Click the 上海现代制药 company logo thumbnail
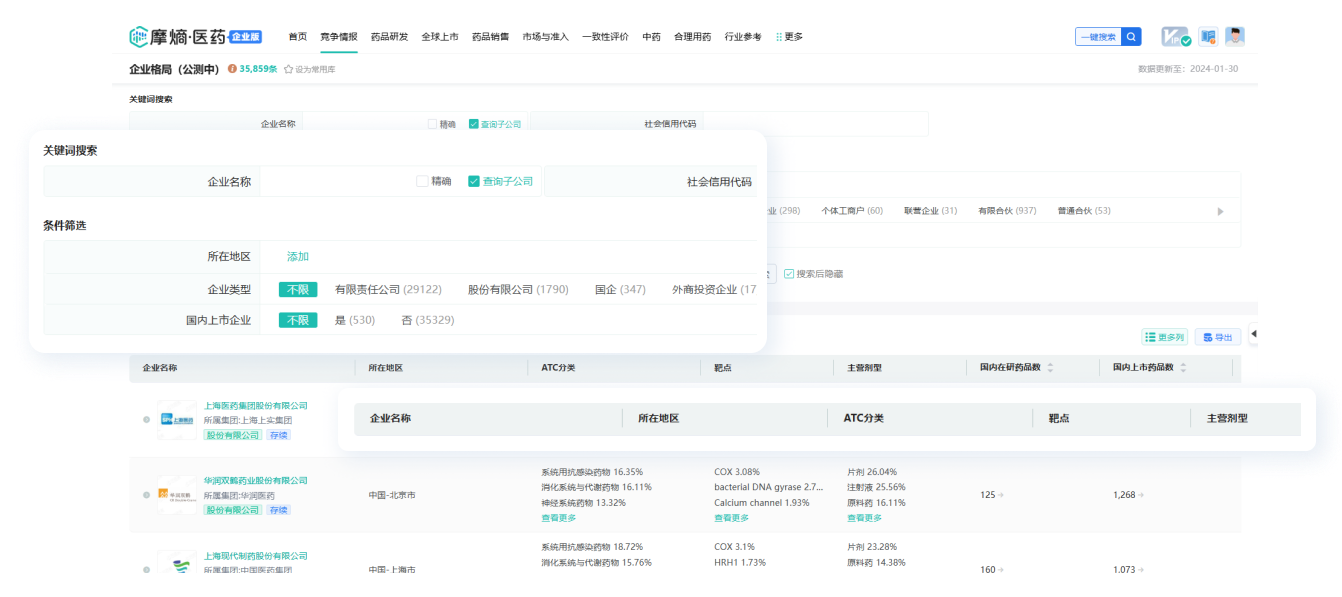Image resolution: width=1342 pixels, height=597 pixels. click(x=177, y=566)
